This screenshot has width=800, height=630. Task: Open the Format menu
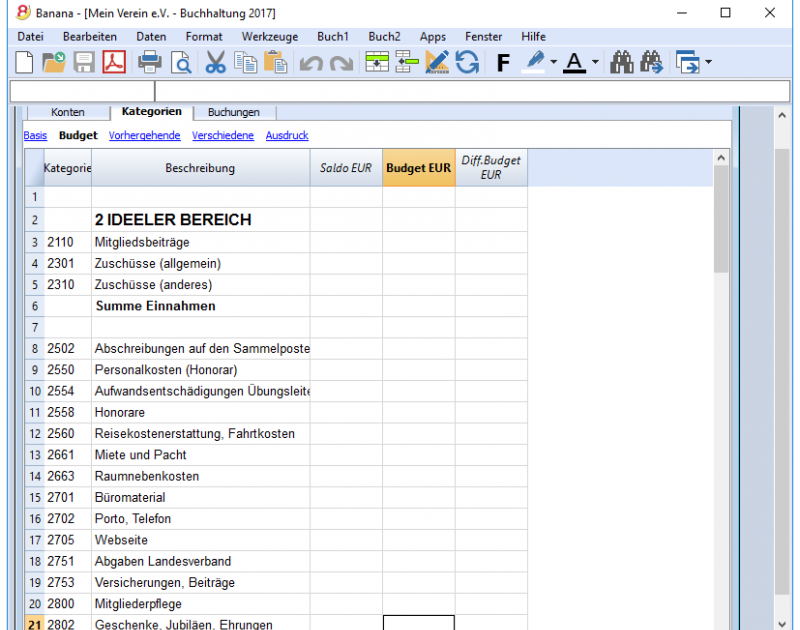(204, 37)
